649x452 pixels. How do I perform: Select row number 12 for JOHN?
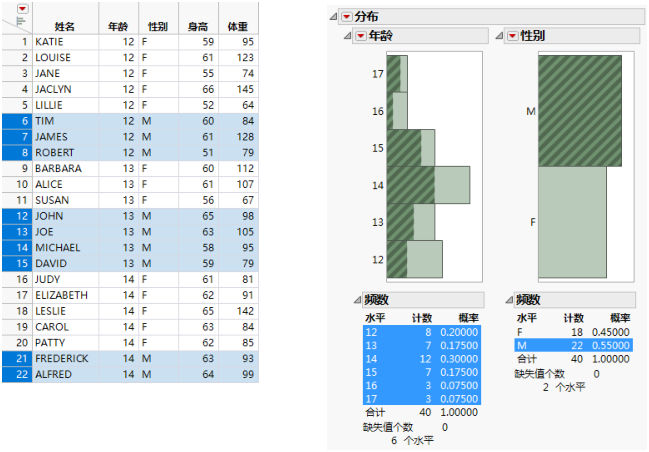click(17, 216)
